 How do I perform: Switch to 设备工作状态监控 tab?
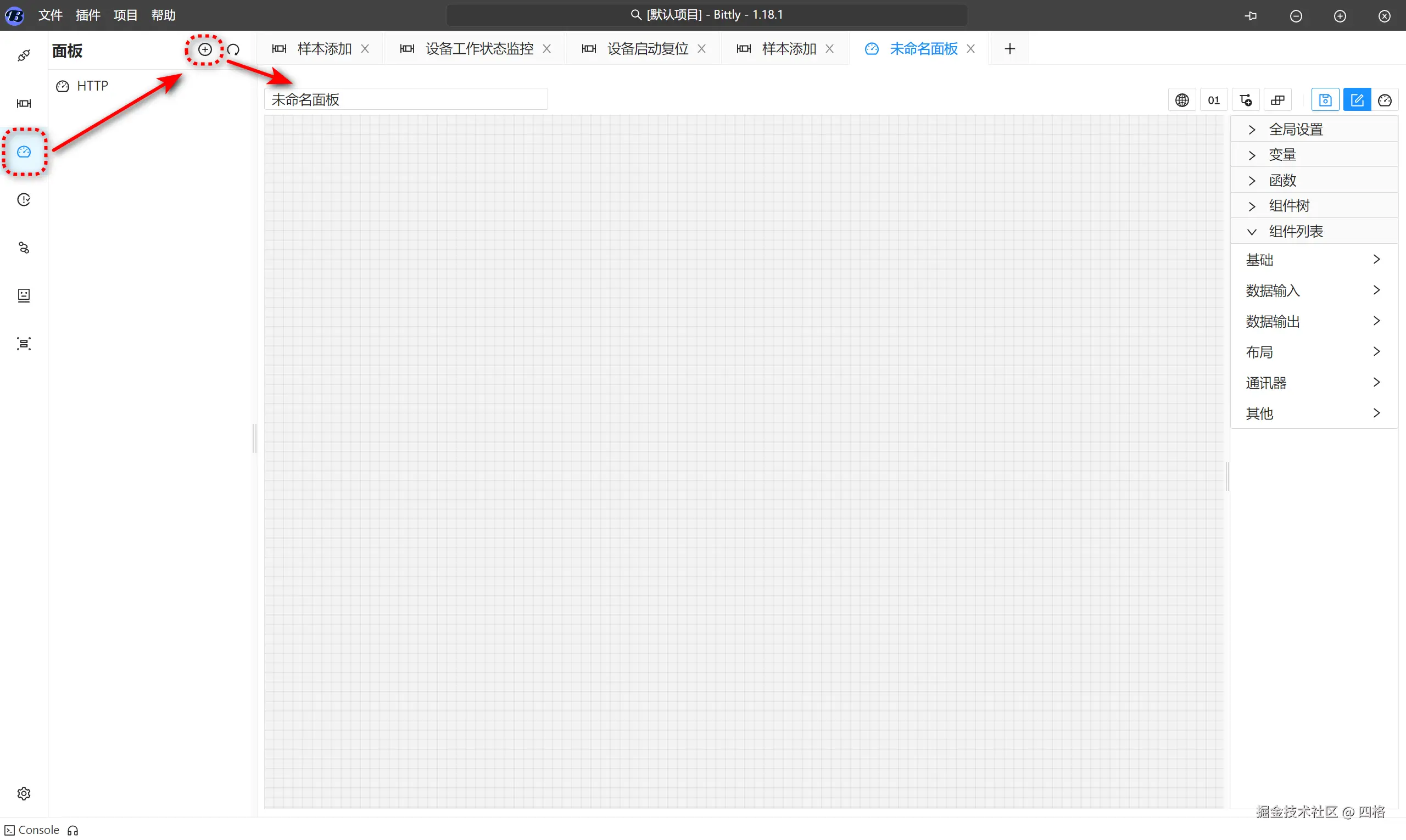click(479, 49)
